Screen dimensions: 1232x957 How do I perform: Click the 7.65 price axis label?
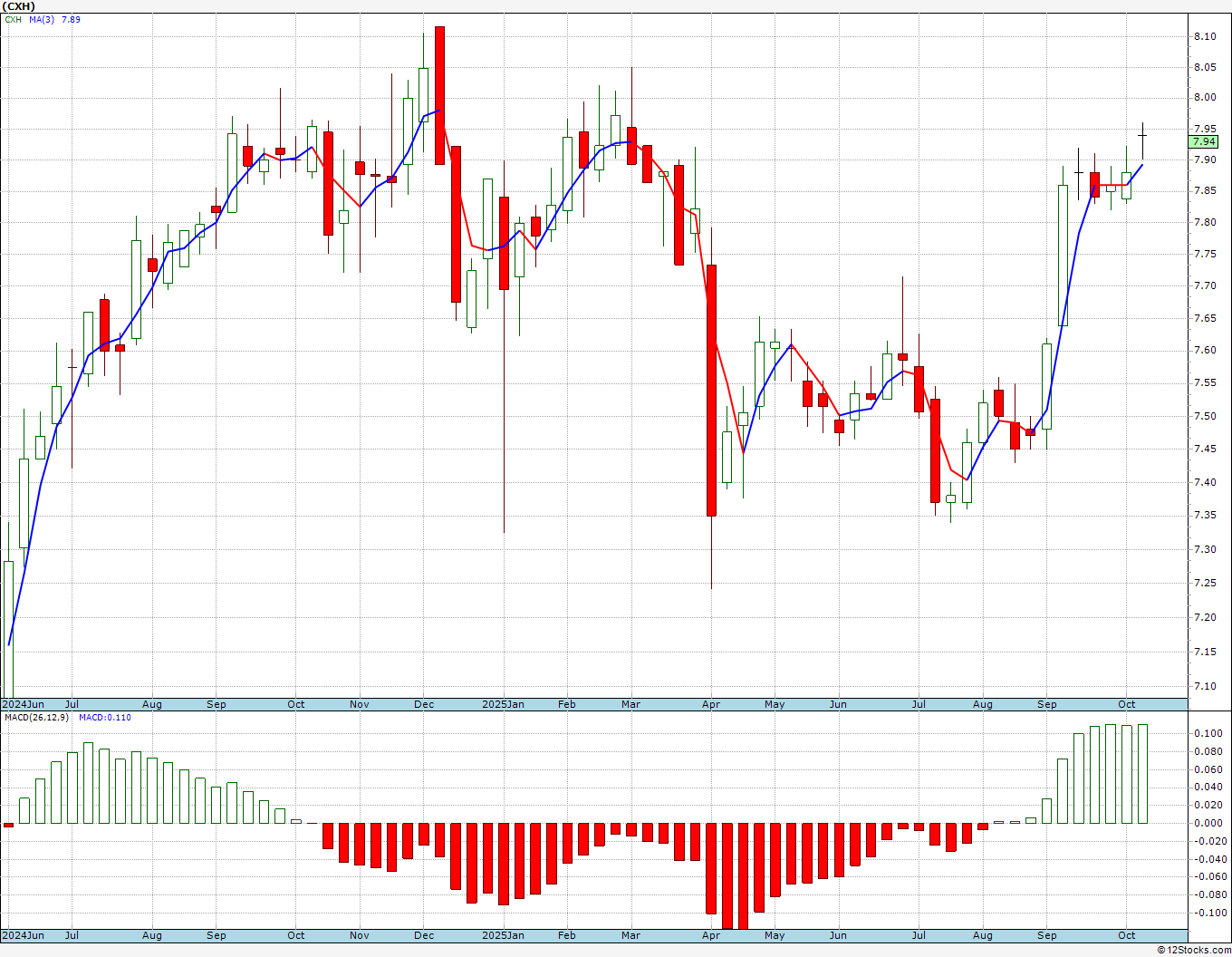pyautogui.click(x=1205, y=318)
